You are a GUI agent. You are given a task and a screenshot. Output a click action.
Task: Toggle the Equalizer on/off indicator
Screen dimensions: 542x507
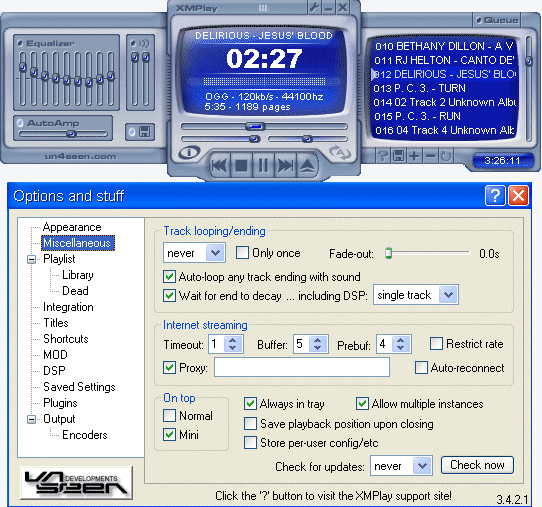click(x=20, y=43)
